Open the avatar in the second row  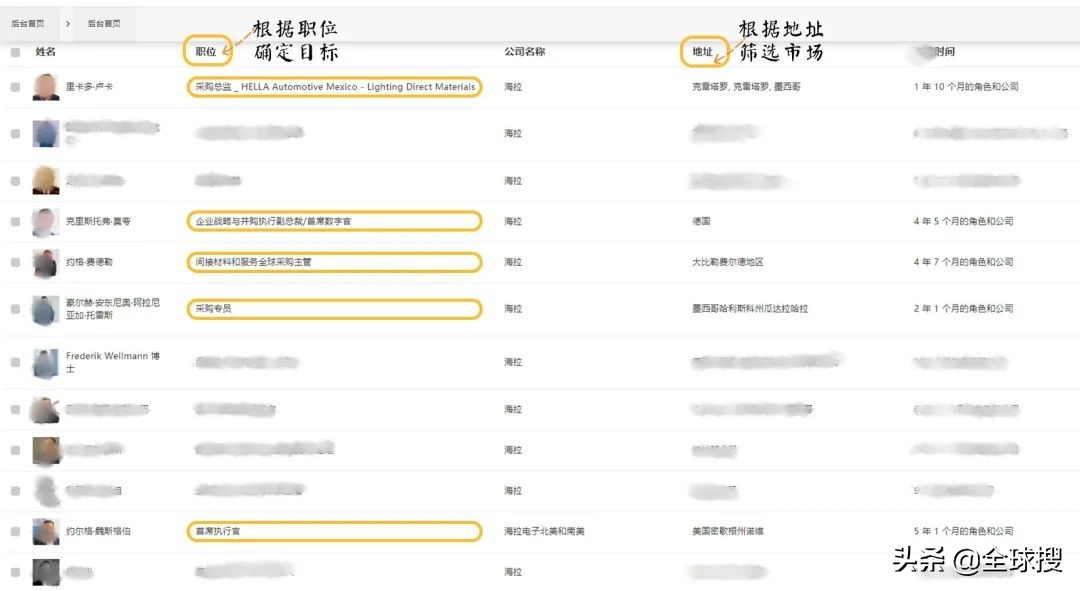(x=44, y=133)
